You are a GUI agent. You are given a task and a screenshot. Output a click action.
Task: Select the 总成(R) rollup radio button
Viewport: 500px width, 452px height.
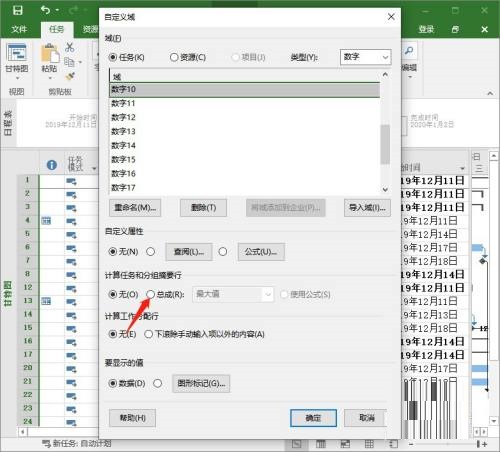click(x=151, y=294)
